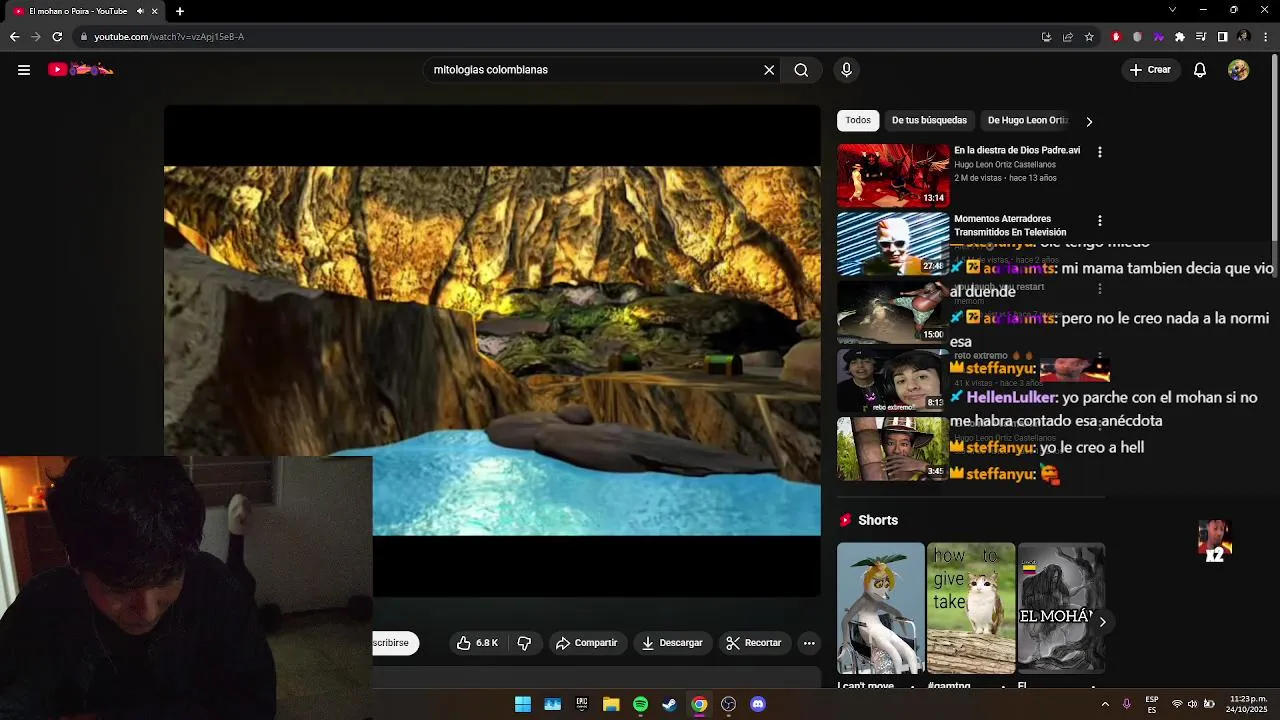The image size is (1280, 720).
Task: Select the De Hugo Leon Ortiz chip
Action: 1027,120
